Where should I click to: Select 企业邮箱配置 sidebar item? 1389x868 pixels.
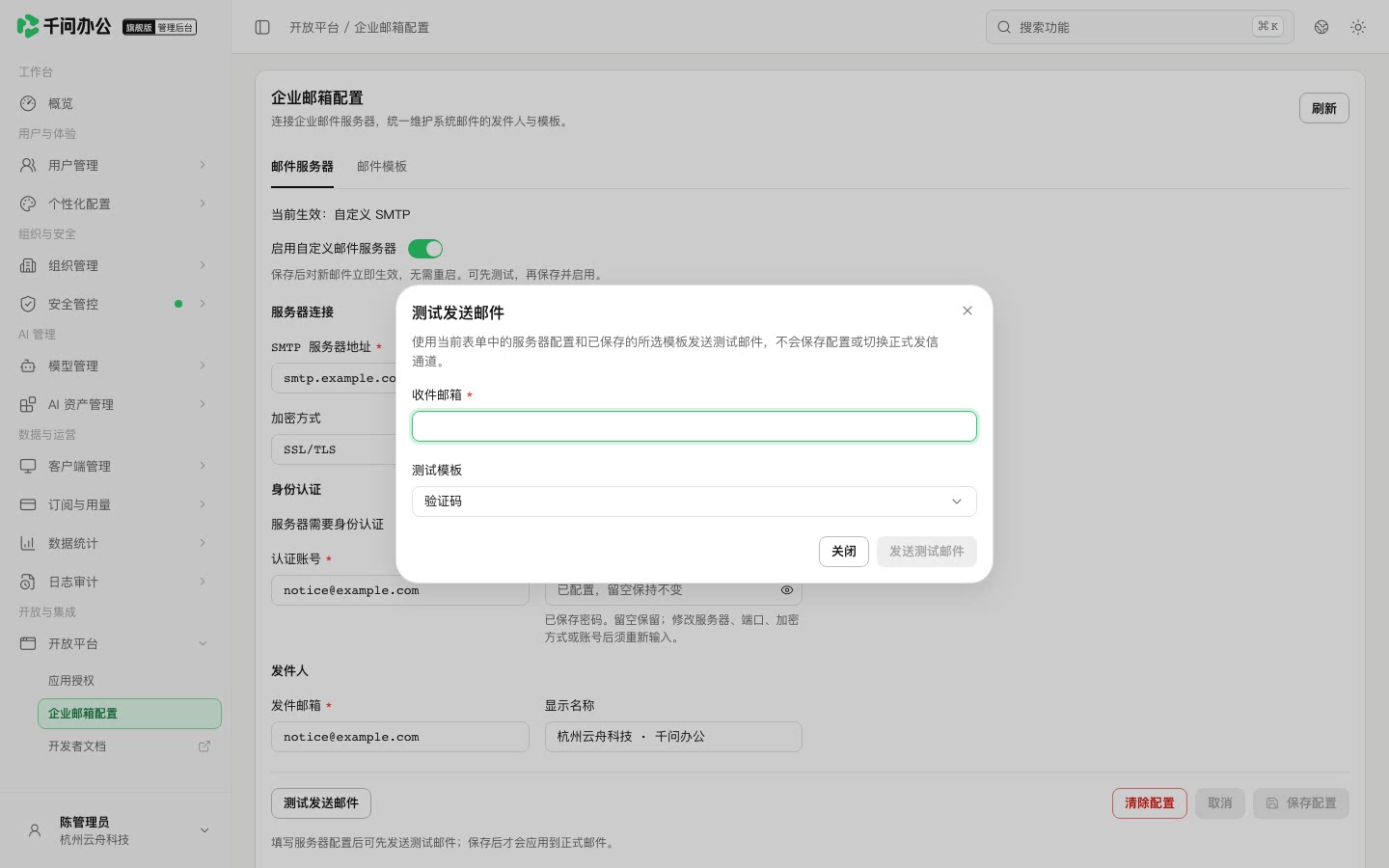(129, 714)
